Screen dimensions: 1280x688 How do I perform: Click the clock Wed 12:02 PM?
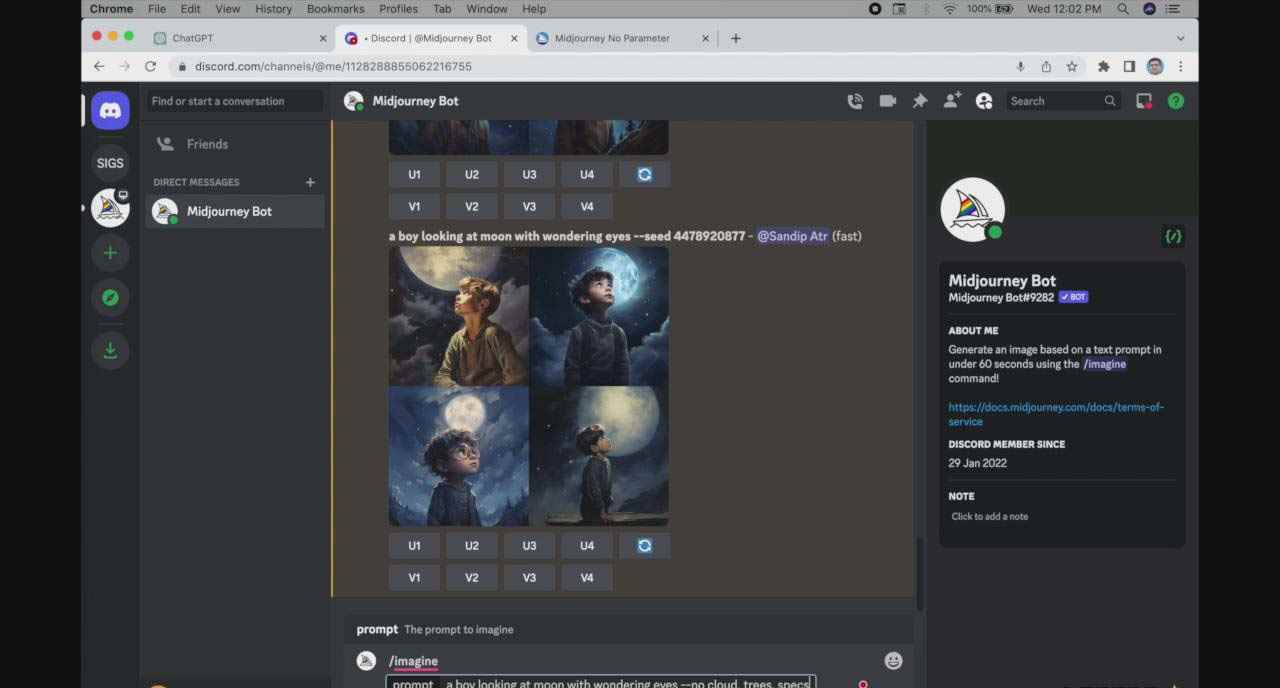pos(1064,9)
